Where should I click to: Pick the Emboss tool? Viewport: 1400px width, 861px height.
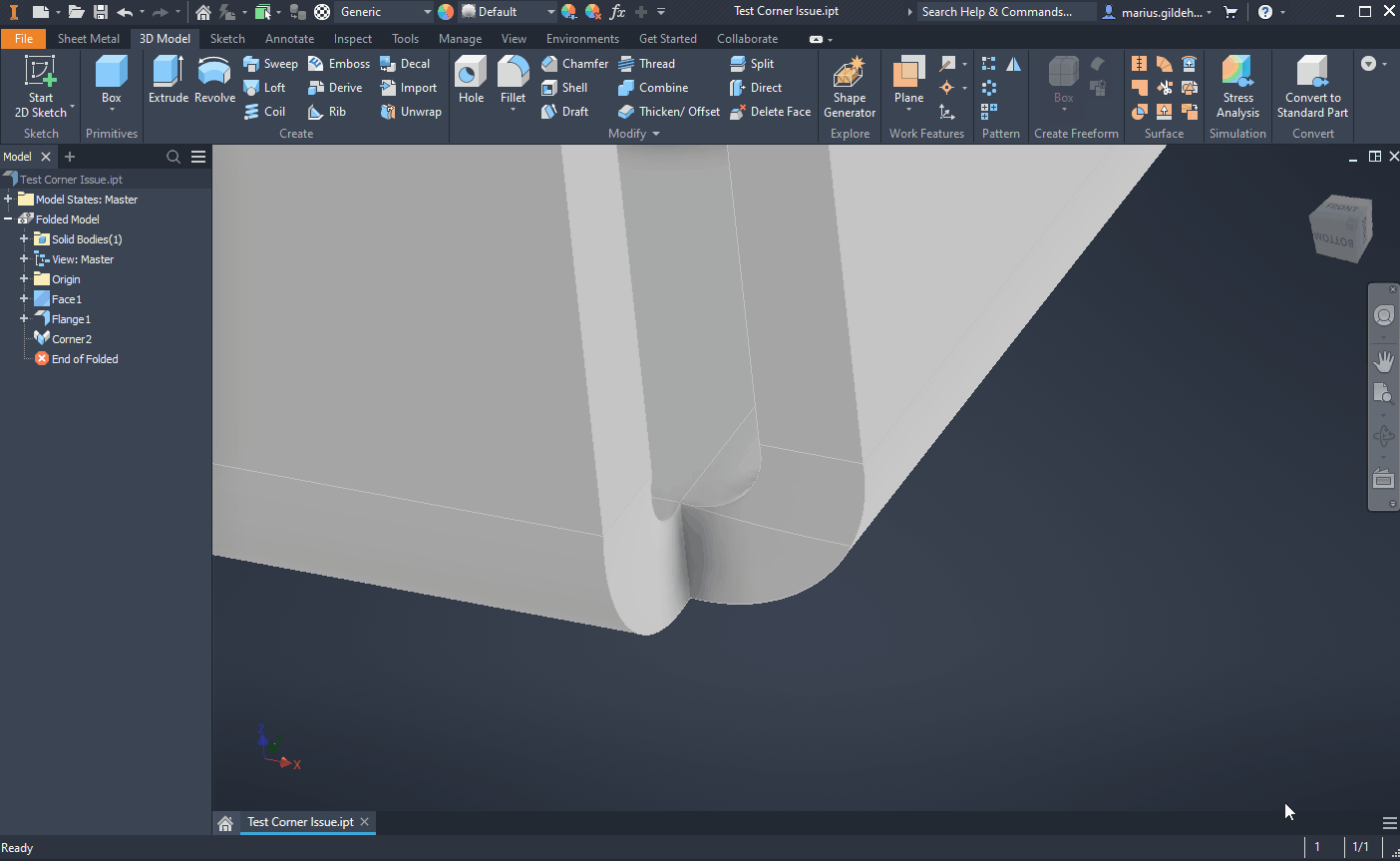(x=339, y=64)
